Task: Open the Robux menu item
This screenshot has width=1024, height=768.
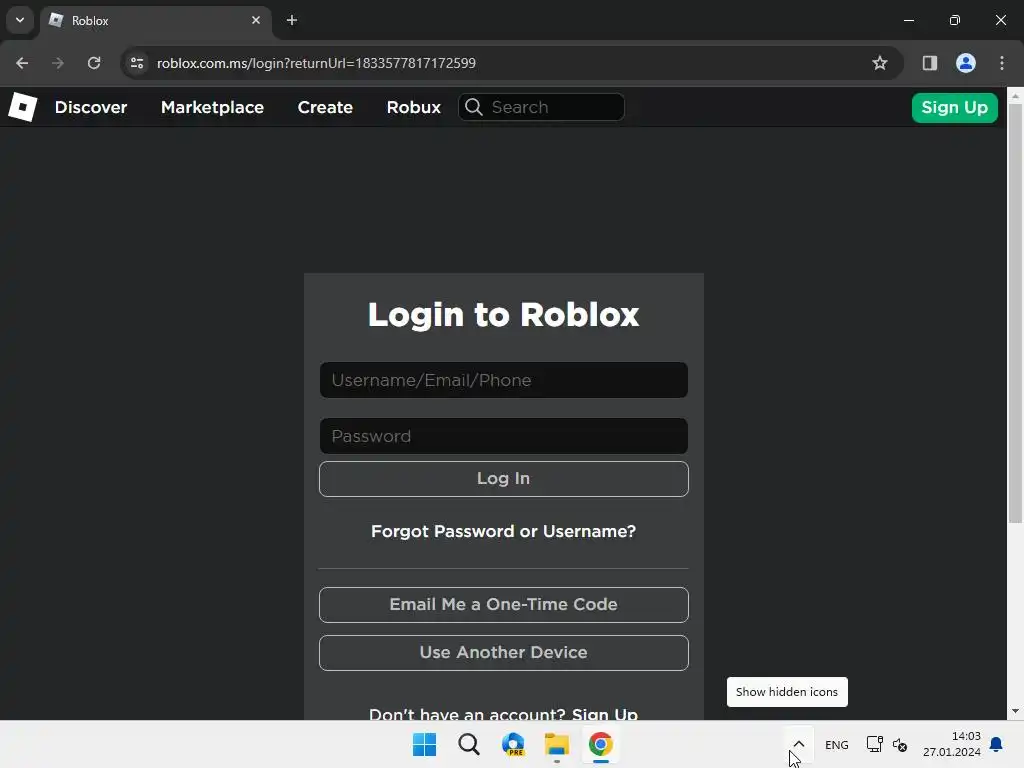Action: click(x=413, y=107)
